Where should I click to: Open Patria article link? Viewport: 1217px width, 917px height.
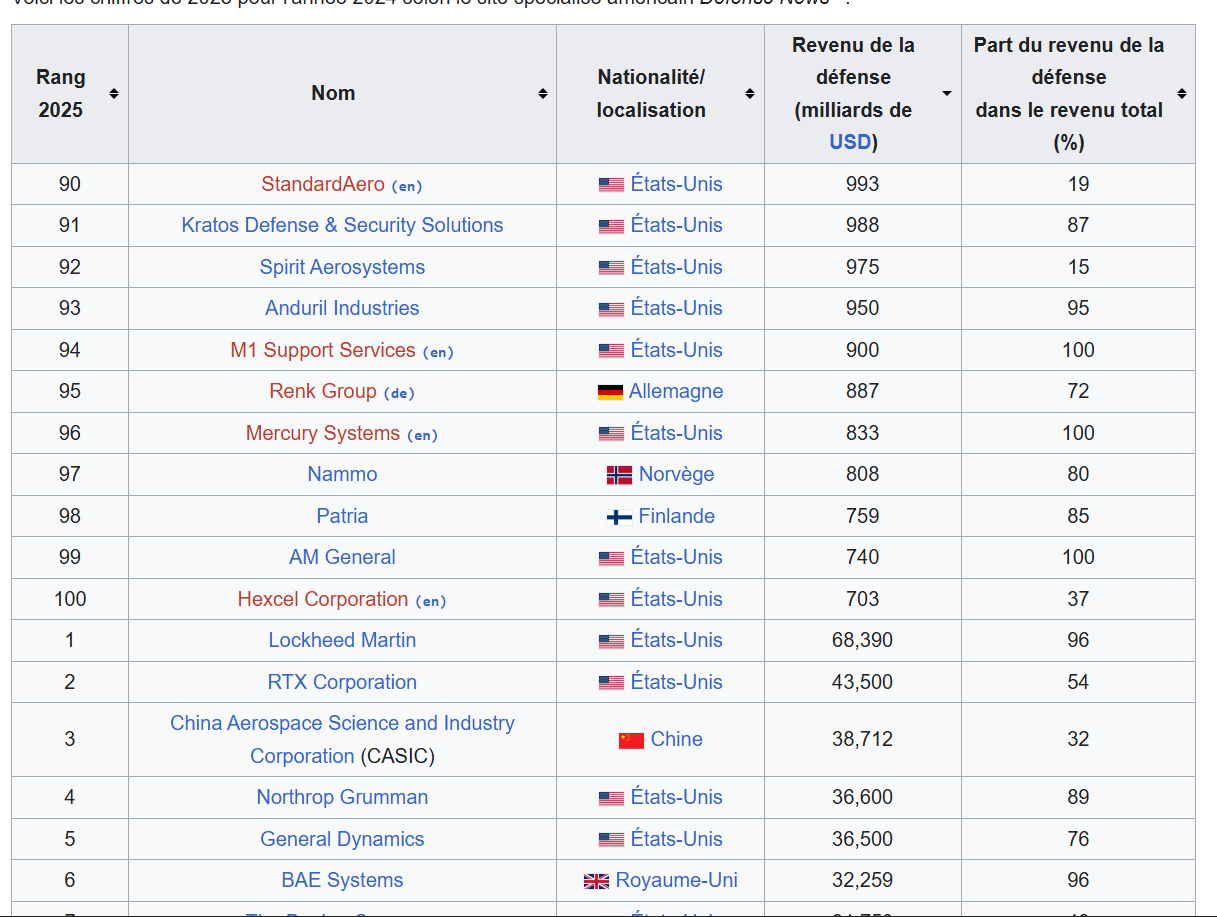[x=342, y=516]
